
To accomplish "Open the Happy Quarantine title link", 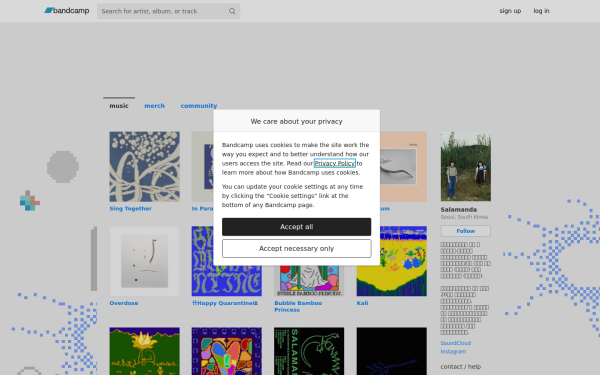I will point(225,303).
